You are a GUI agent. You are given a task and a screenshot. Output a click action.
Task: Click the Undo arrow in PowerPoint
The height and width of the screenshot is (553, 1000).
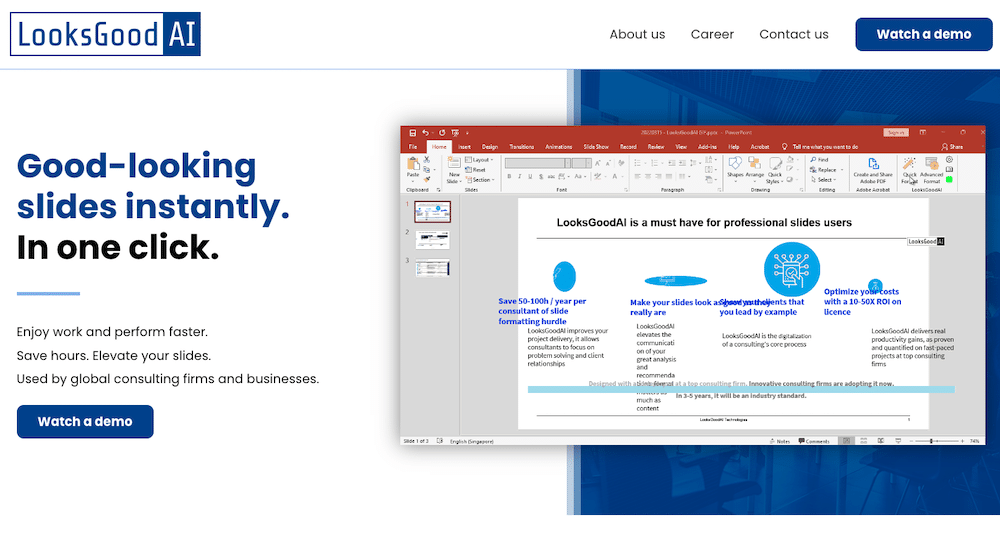(x=425, y=133)
